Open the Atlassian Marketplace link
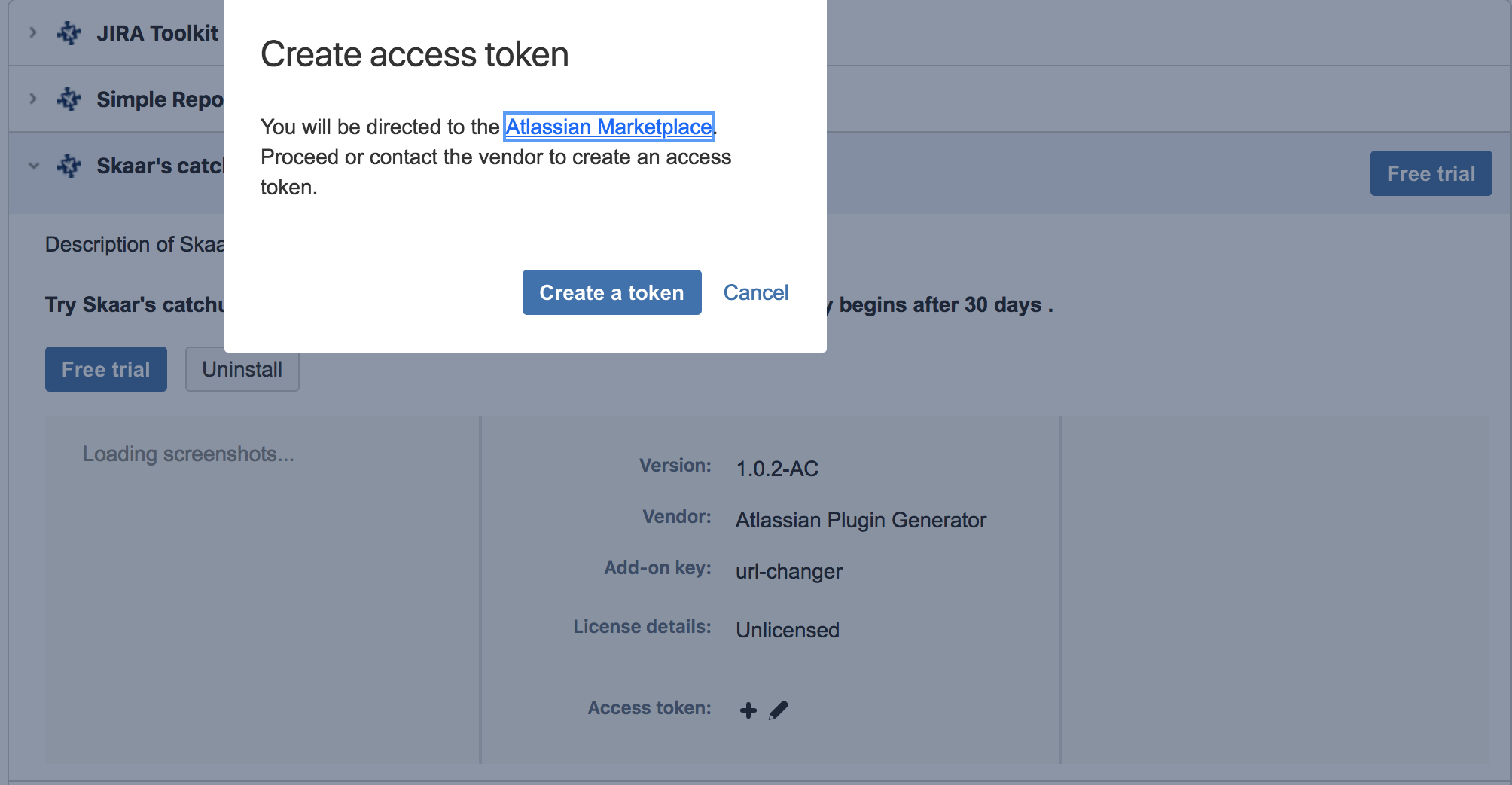 click(608, 127)
